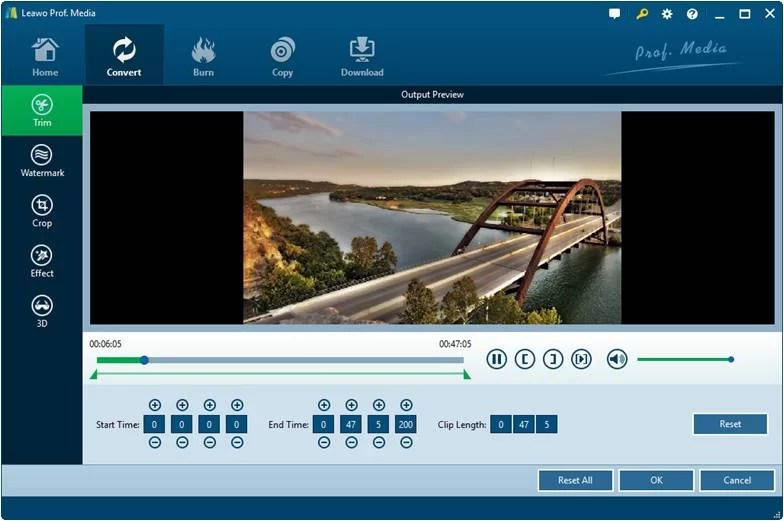Decrease Start Time milliseconds value
784x521 pixels.
237,442
